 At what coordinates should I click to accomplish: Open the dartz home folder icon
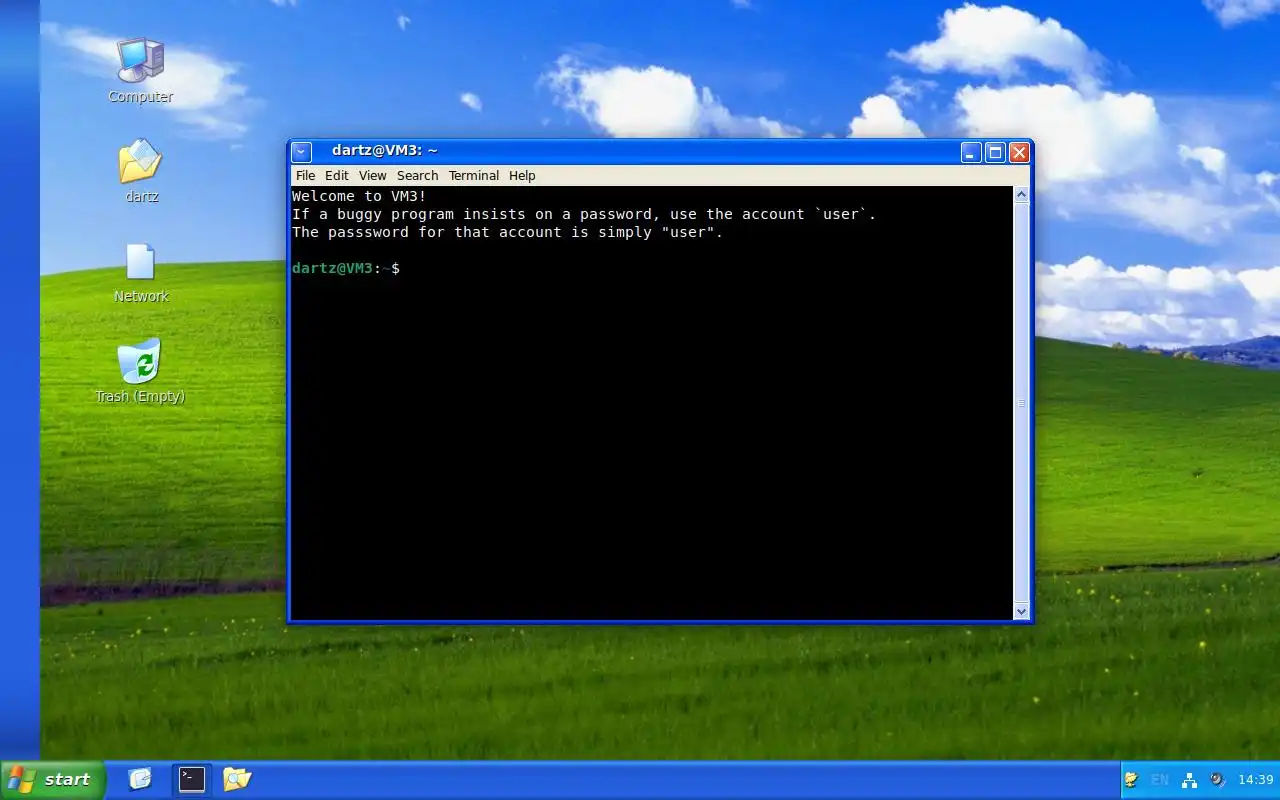click(141, 171)
